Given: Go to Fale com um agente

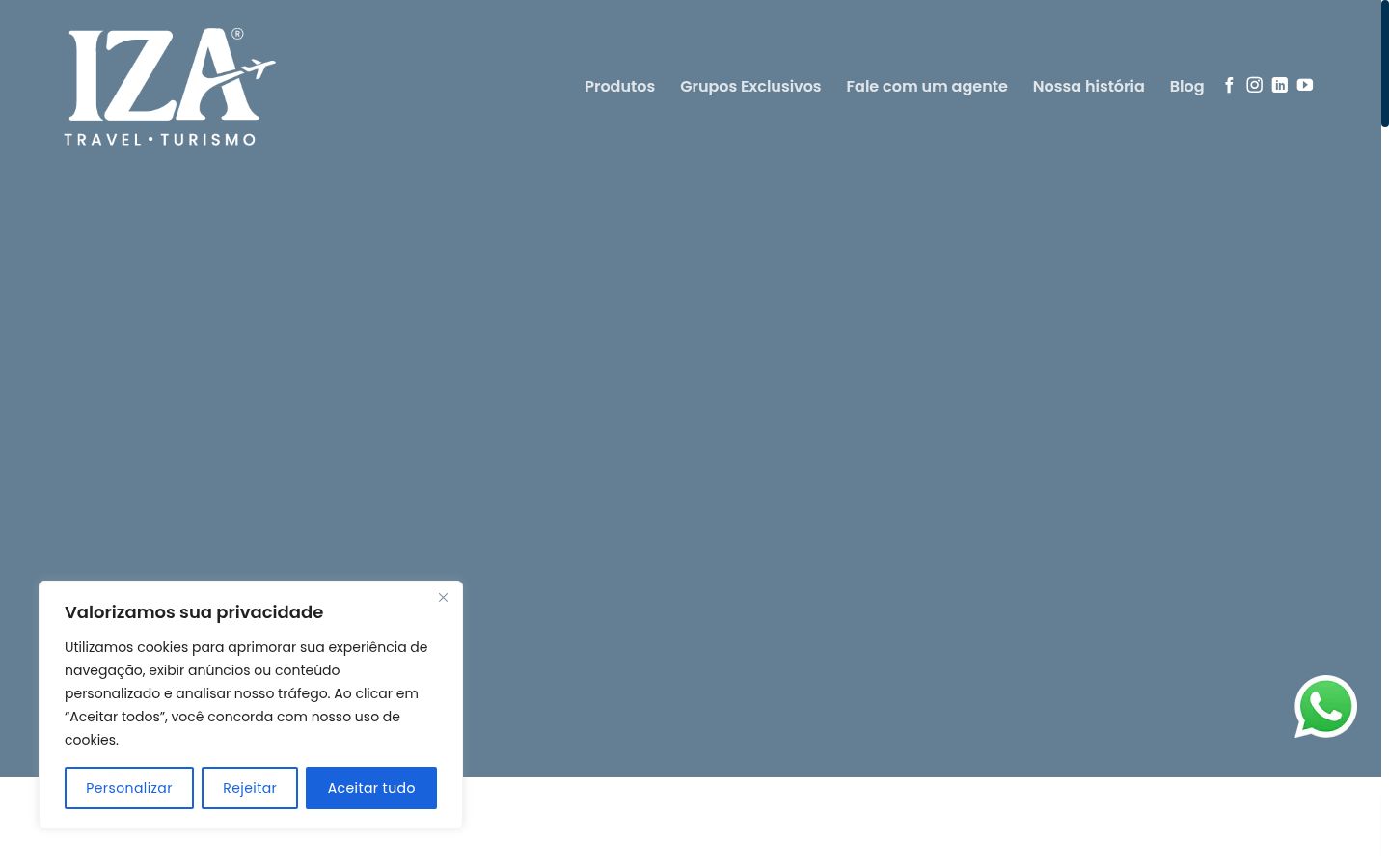Looking at the screenshot, I should point(926,86).
